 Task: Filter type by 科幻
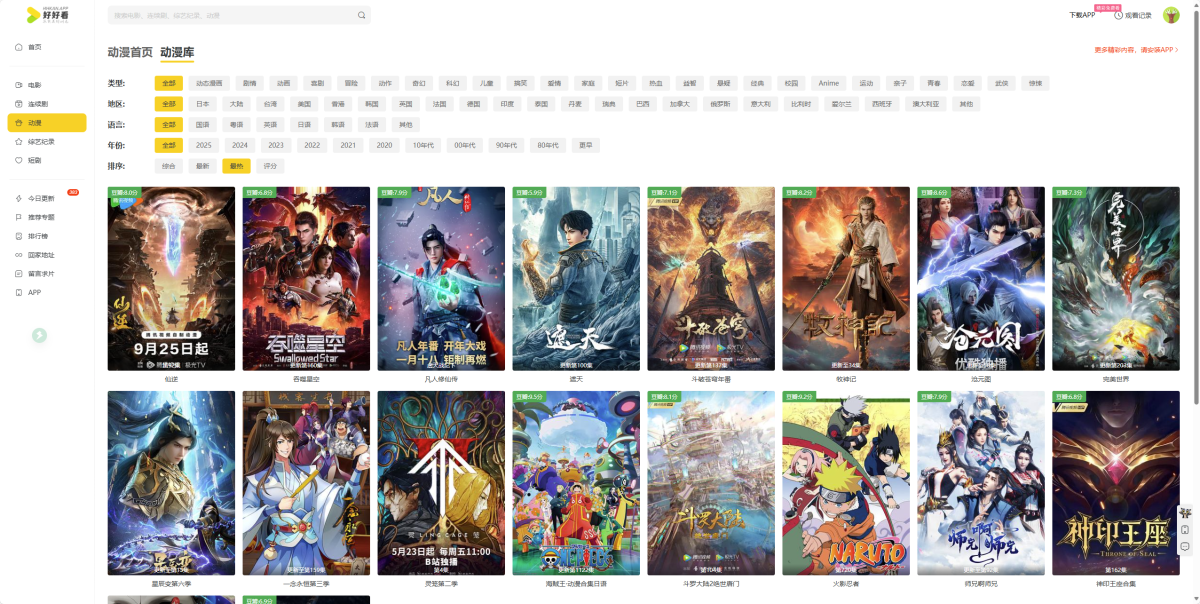click(x=453, y=83)
